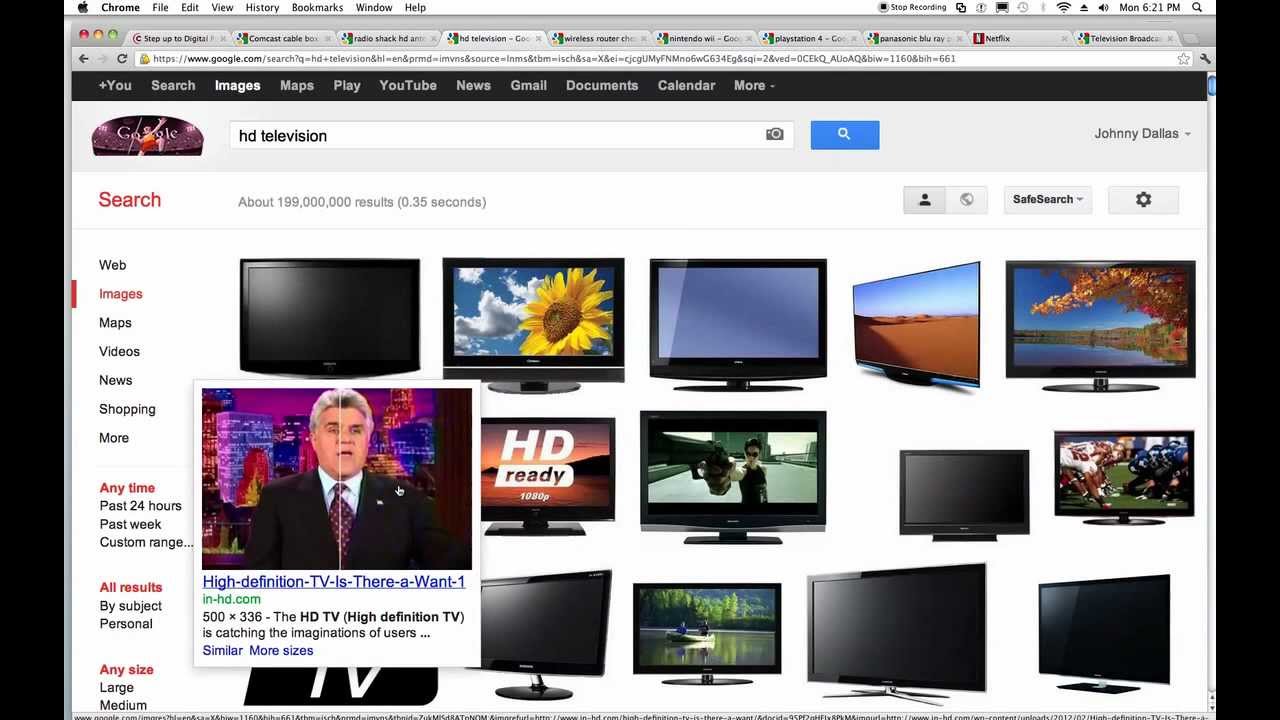Screen dimensions: 1280x720
Task: Open the football game TV thumbnail
Action: point(1124,476)
